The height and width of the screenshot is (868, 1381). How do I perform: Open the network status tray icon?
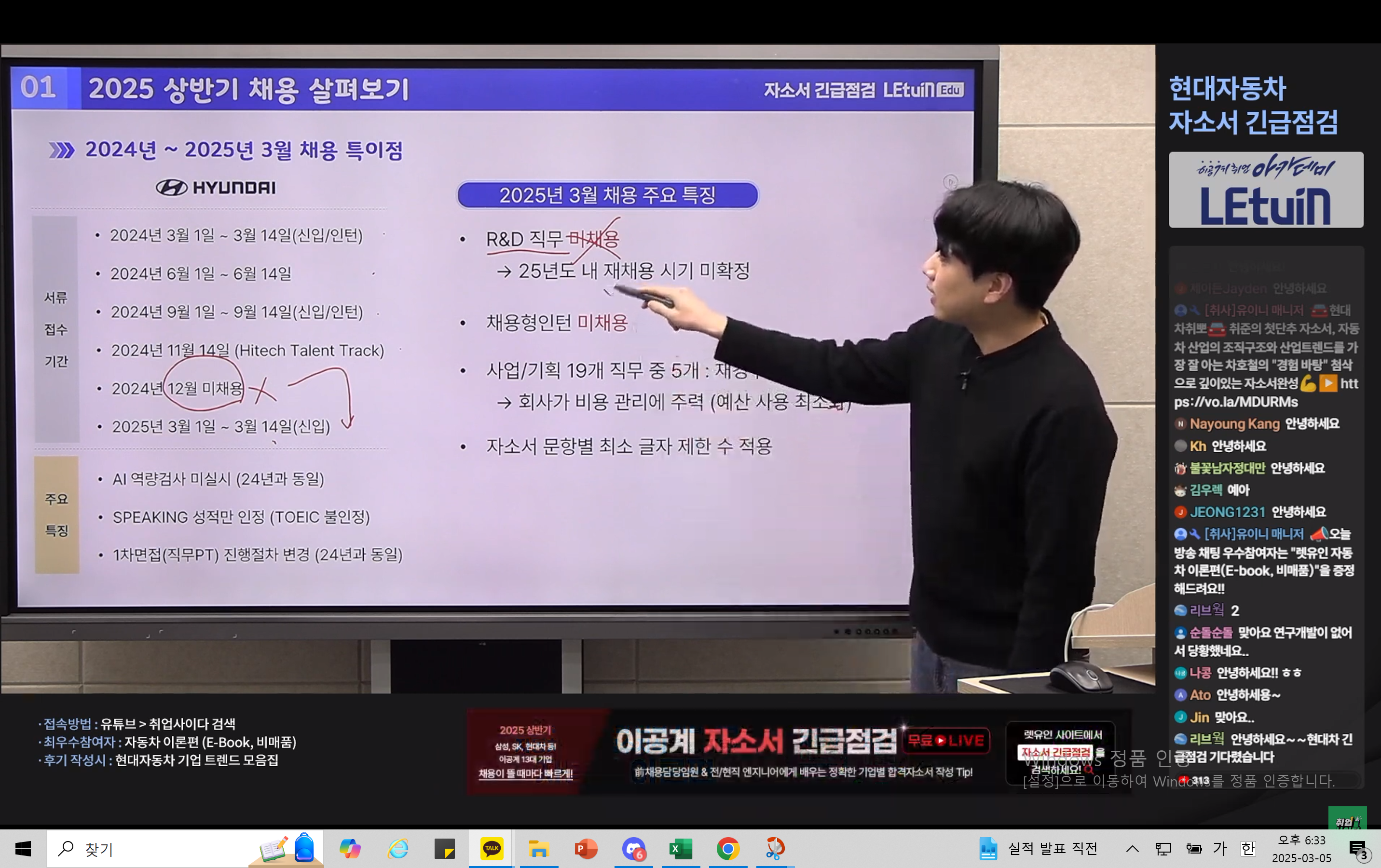(x=1163, y=849)
